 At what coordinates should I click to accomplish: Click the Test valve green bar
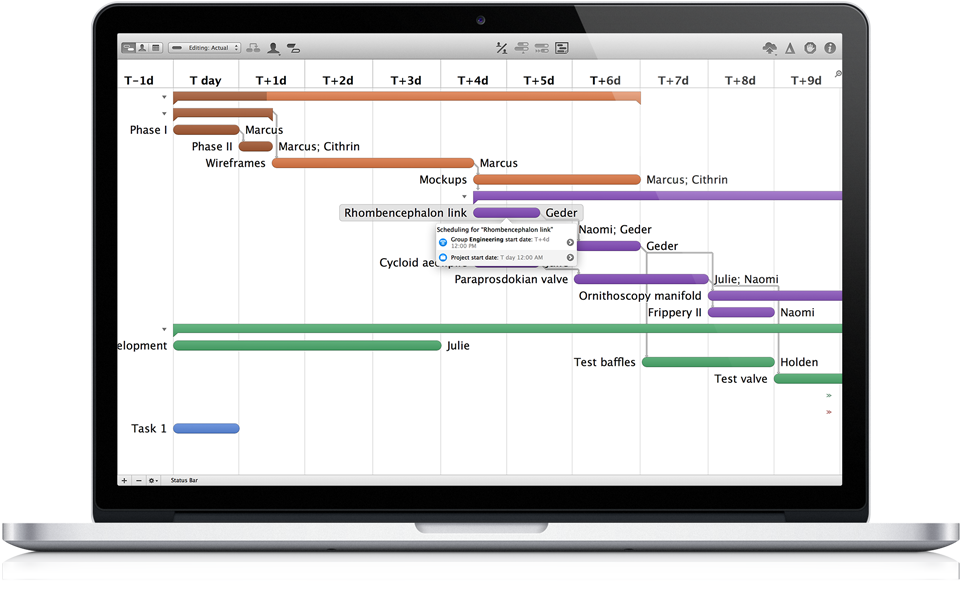click(808, 378)
